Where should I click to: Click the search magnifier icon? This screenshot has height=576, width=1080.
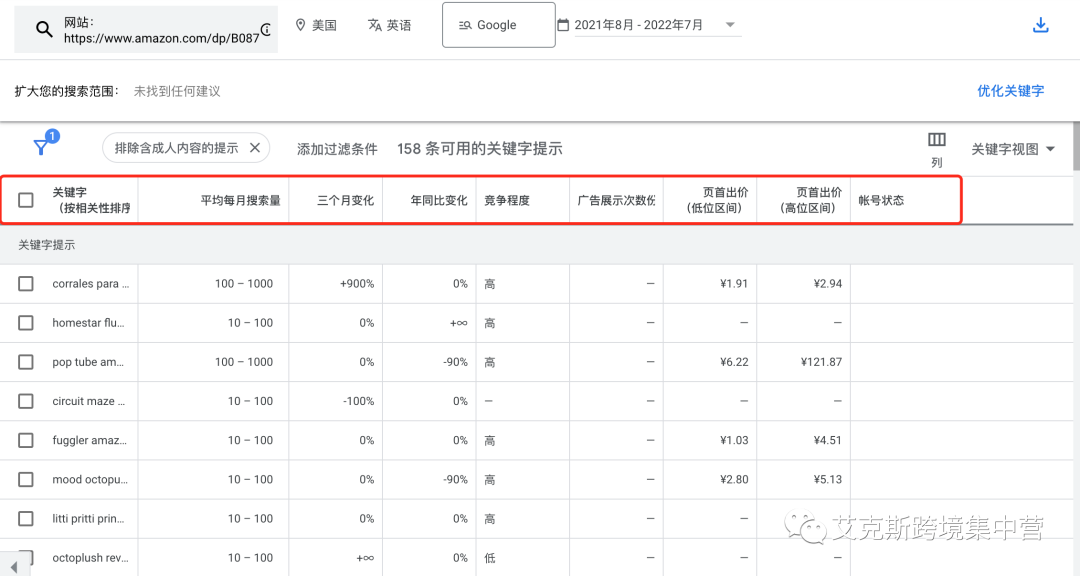(44, 29)
